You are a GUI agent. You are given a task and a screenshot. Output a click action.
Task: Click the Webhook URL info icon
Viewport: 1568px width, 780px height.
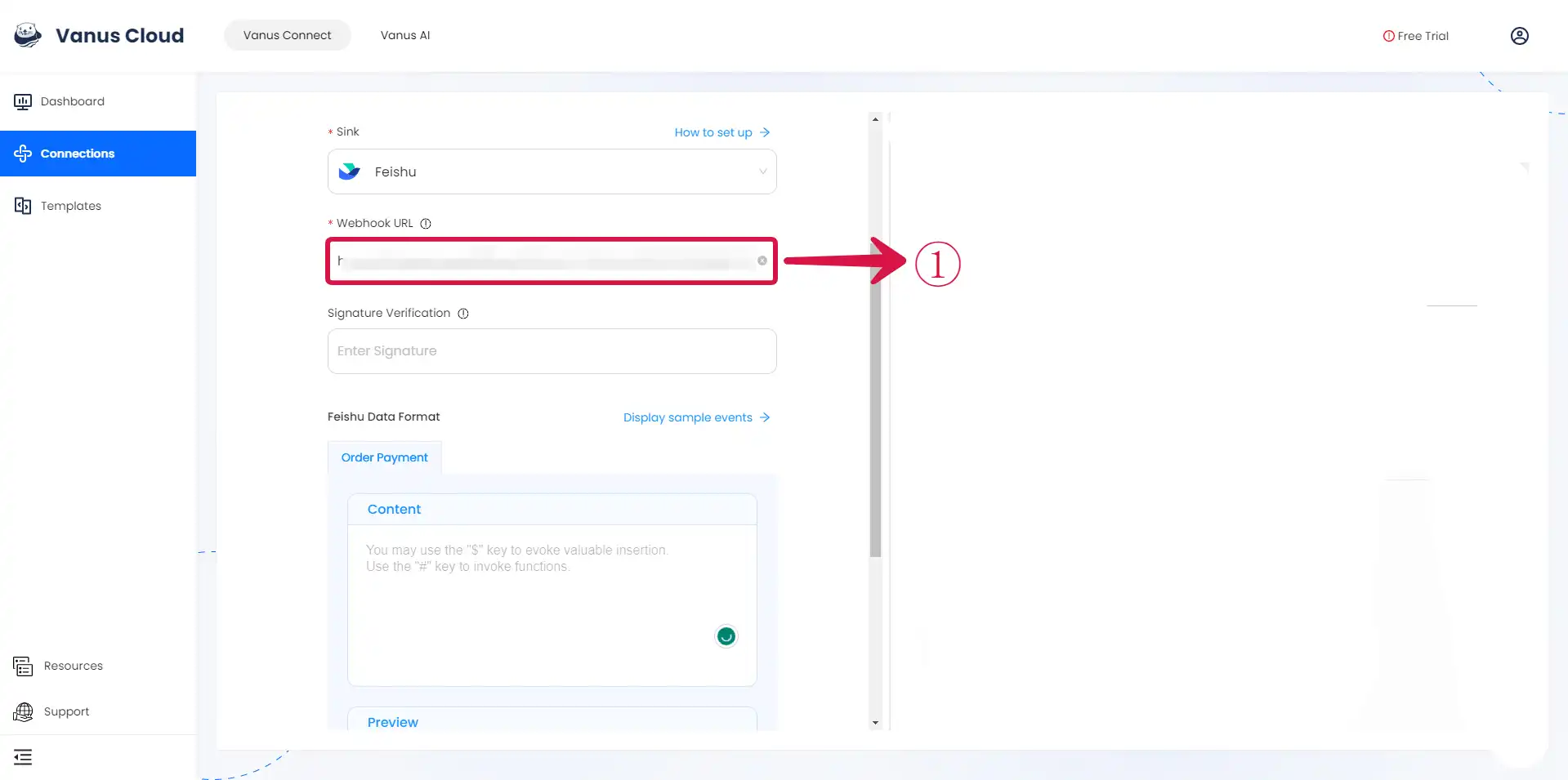click(x=426, y=224)
